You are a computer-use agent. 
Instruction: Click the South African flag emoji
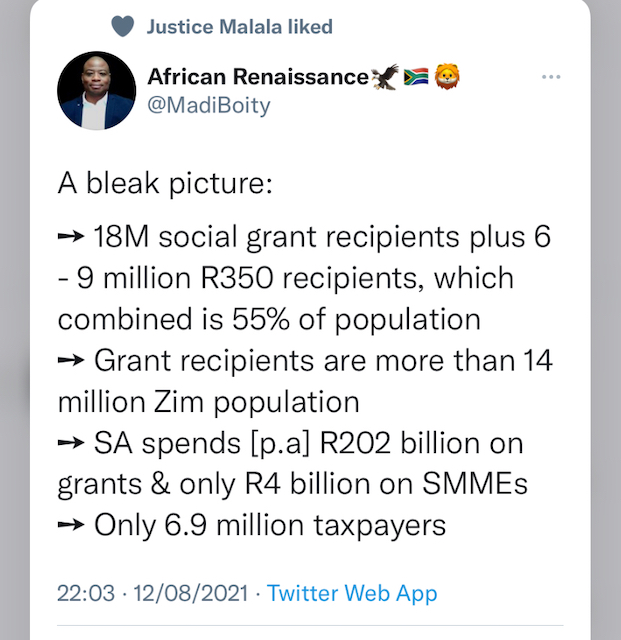coord(416,77)
